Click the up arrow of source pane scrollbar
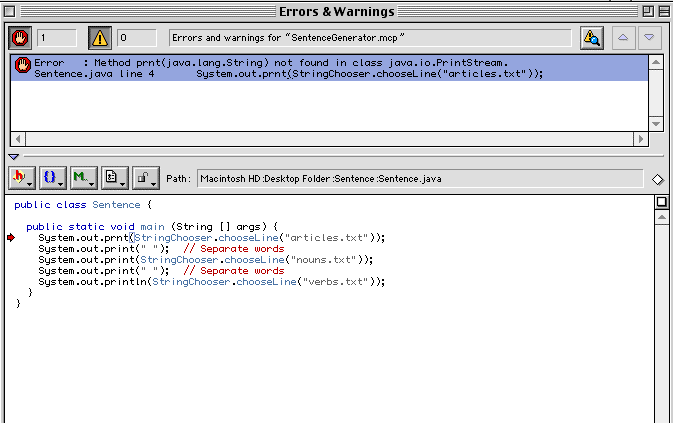The width and height of the screenshot is (673, 423). 661,218
